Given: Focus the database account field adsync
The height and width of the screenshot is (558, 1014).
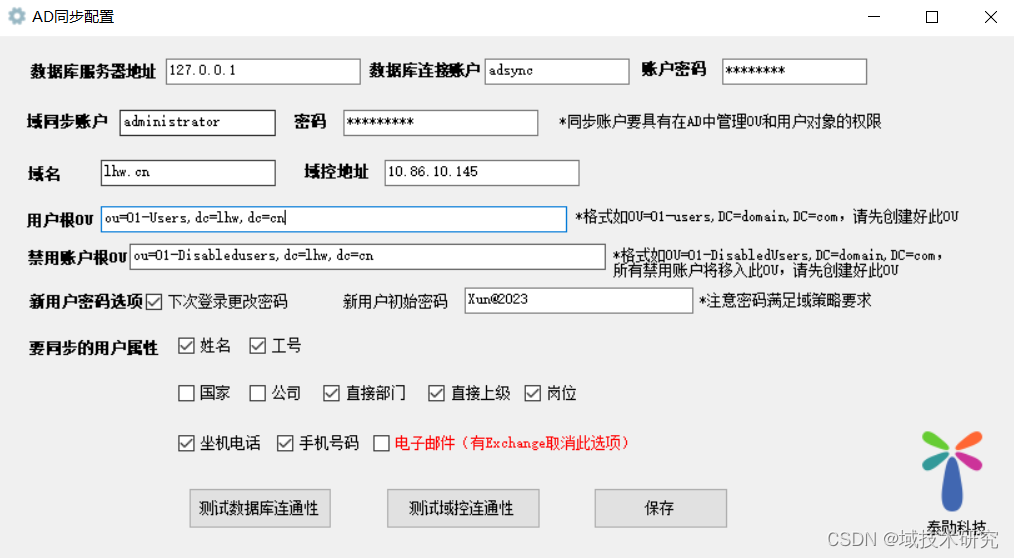Looking at the screenshot, I should pyautogui.click(x=557, y=71).
